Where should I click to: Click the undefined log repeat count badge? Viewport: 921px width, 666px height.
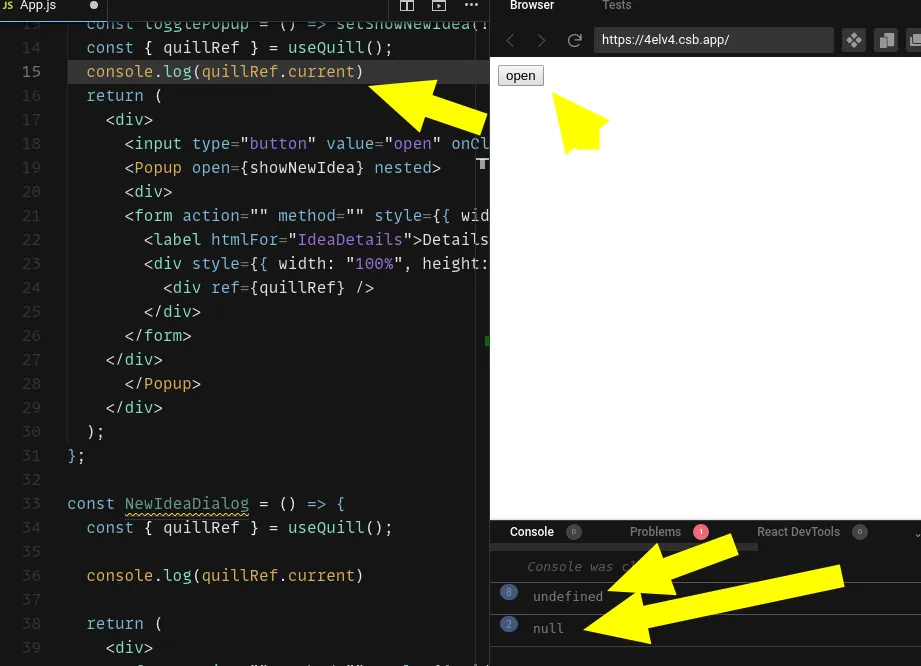point(509,592)
